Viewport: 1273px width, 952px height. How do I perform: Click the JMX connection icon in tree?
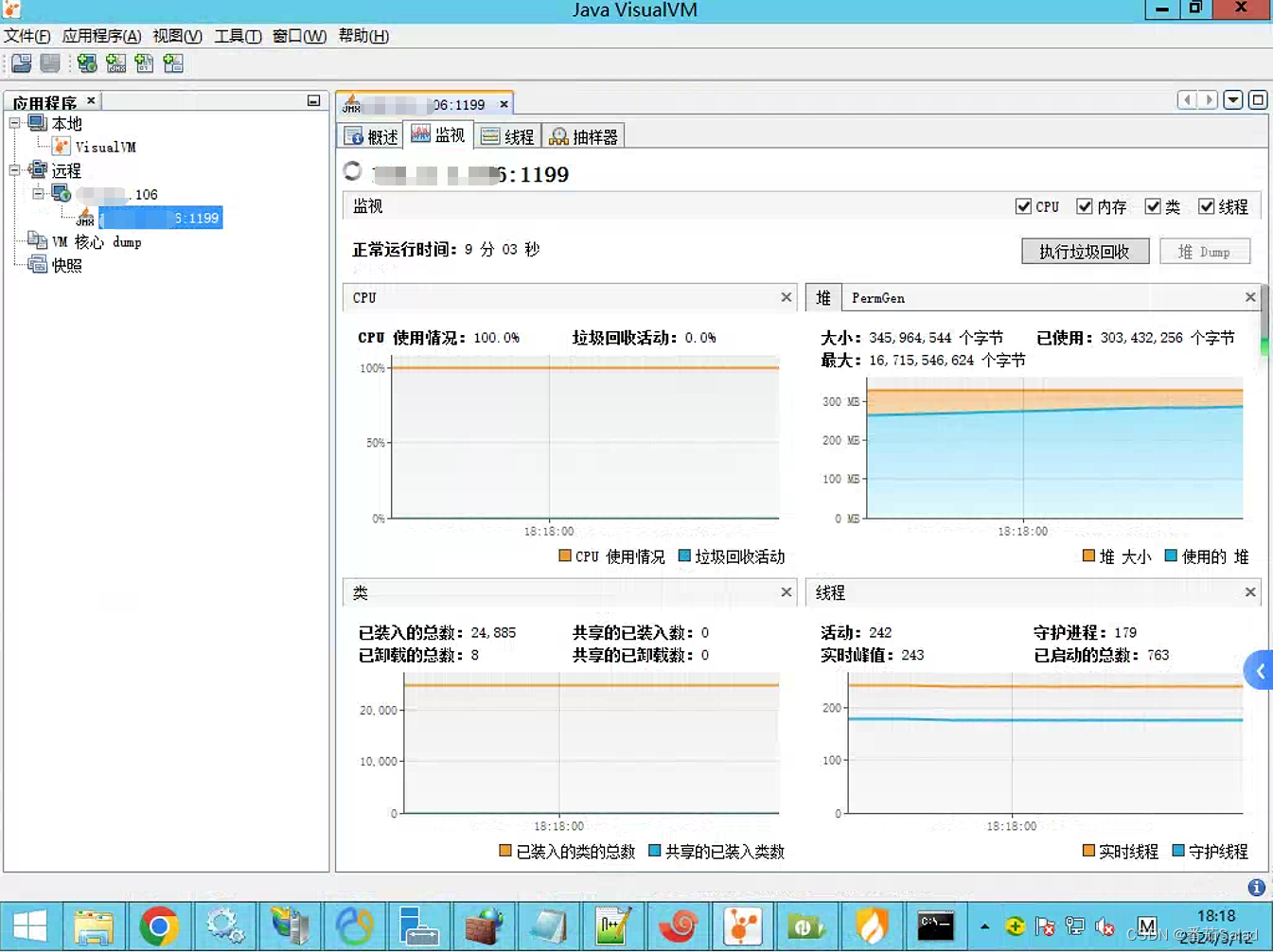tap(85, 218)
